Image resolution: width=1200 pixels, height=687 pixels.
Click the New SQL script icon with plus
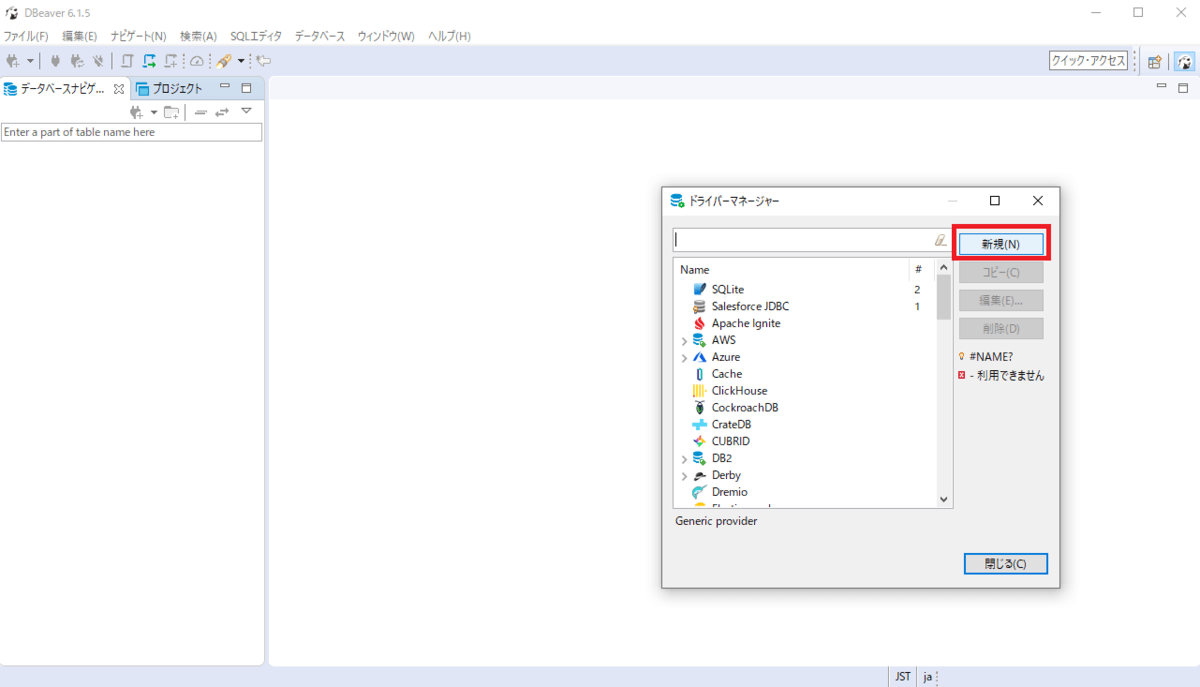[x=172, y=61]
